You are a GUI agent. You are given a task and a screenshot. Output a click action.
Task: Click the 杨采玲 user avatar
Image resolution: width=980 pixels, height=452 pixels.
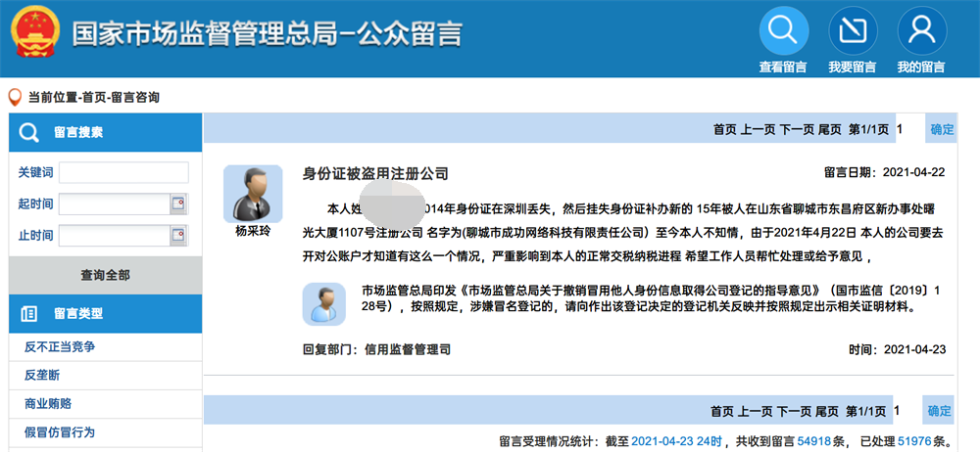point(252,193)
